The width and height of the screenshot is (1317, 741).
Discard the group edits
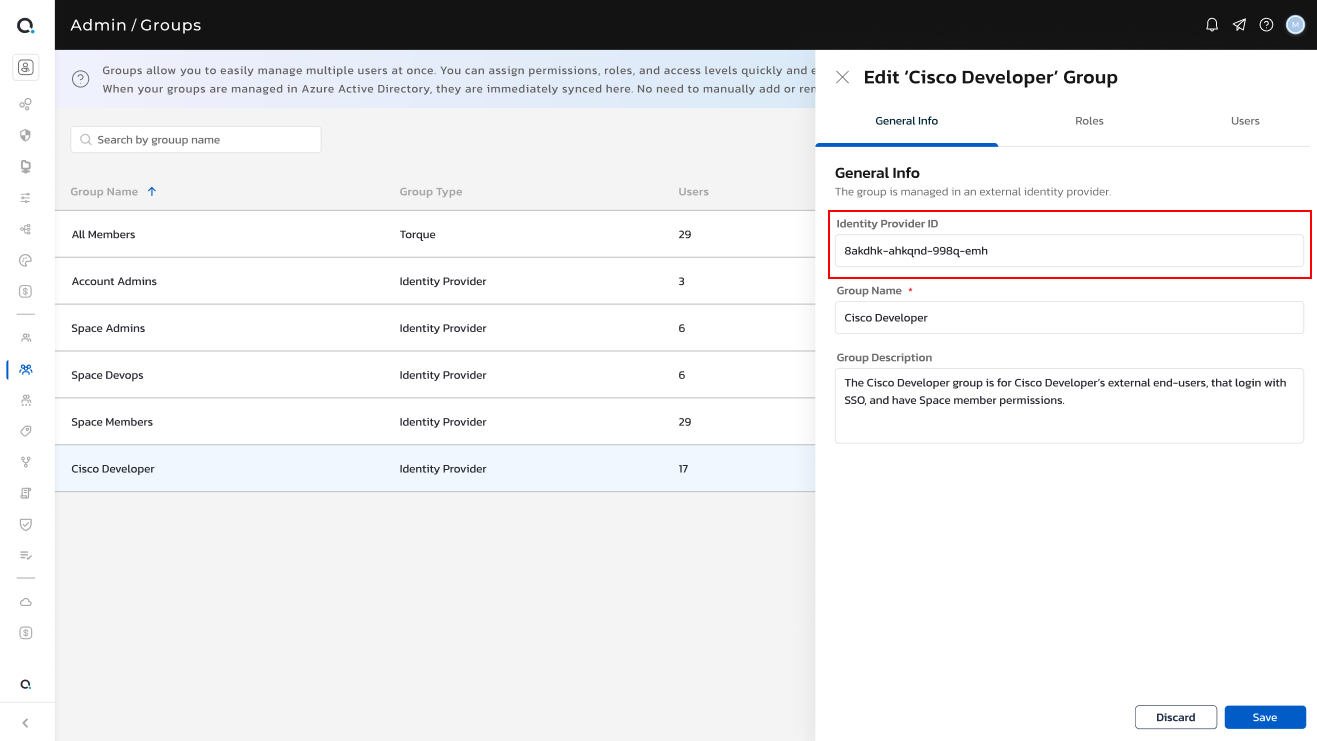point(1175,717)
